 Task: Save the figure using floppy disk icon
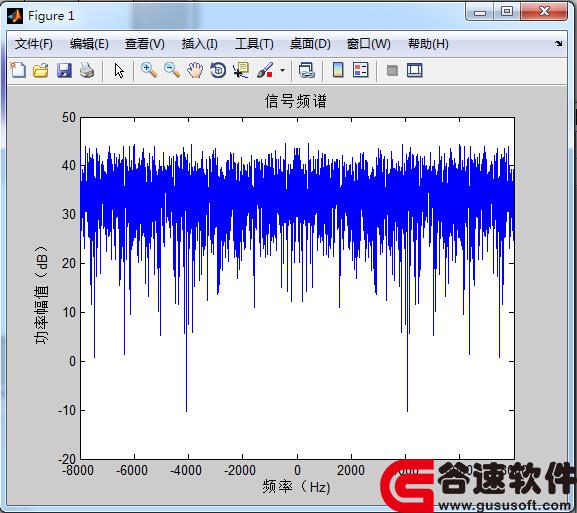[x=64, y=70]
